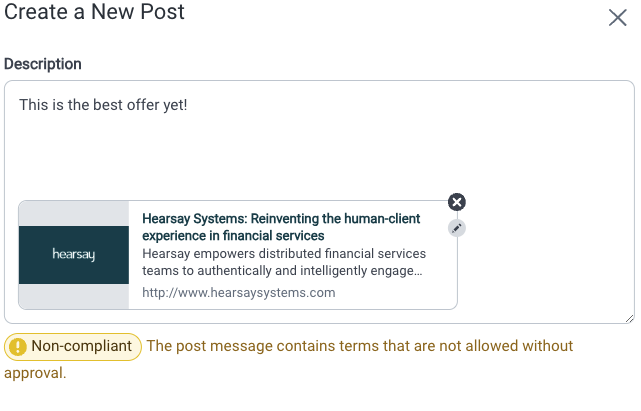Open the Hearsay Systems preview title
The height and width of the screenshot is (411, 641).
[x=281, y=227]
